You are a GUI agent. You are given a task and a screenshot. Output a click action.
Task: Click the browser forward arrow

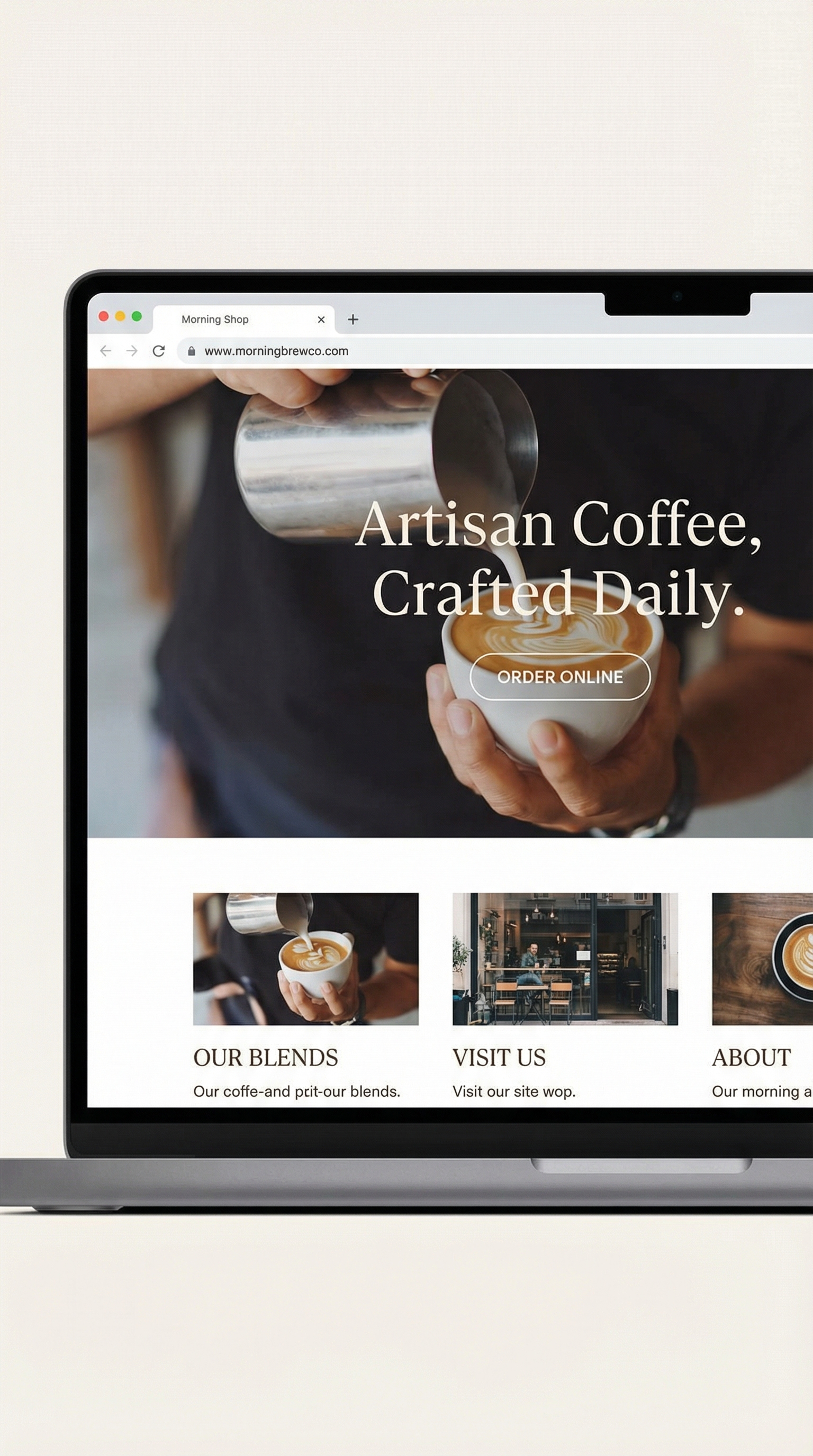pos(132,351)
